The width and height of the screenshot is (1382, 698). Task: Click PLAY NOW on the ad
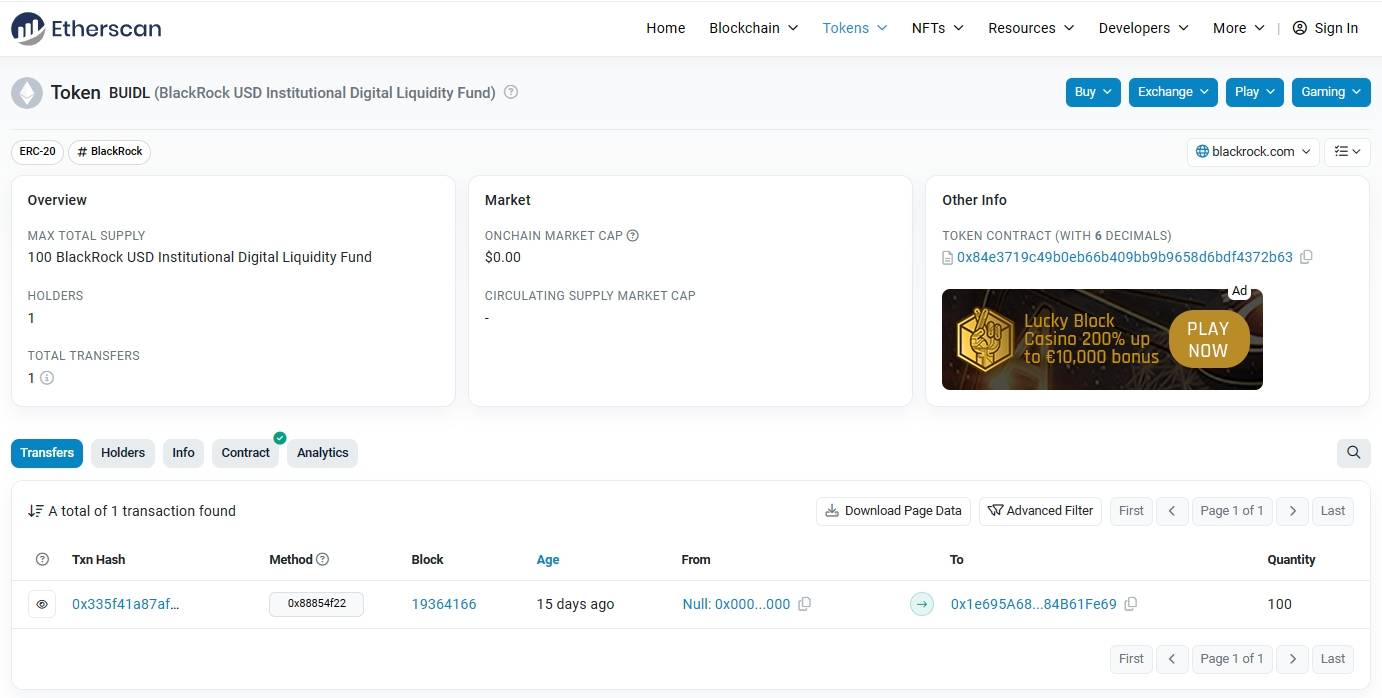tap(1207, 339)
